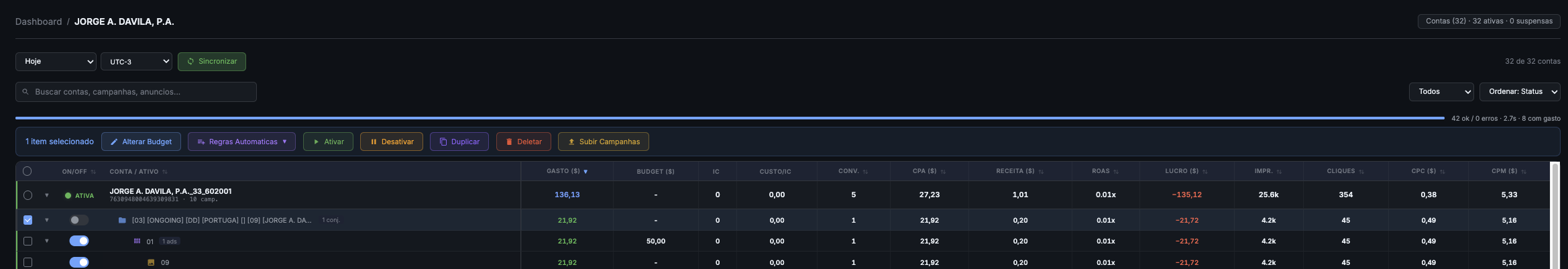Image resolution: width=1568 pixels, height=269 pixels.
Task: Collapse the [03] [ONGOING] campaign row
Action: click(x=47, y=220)
